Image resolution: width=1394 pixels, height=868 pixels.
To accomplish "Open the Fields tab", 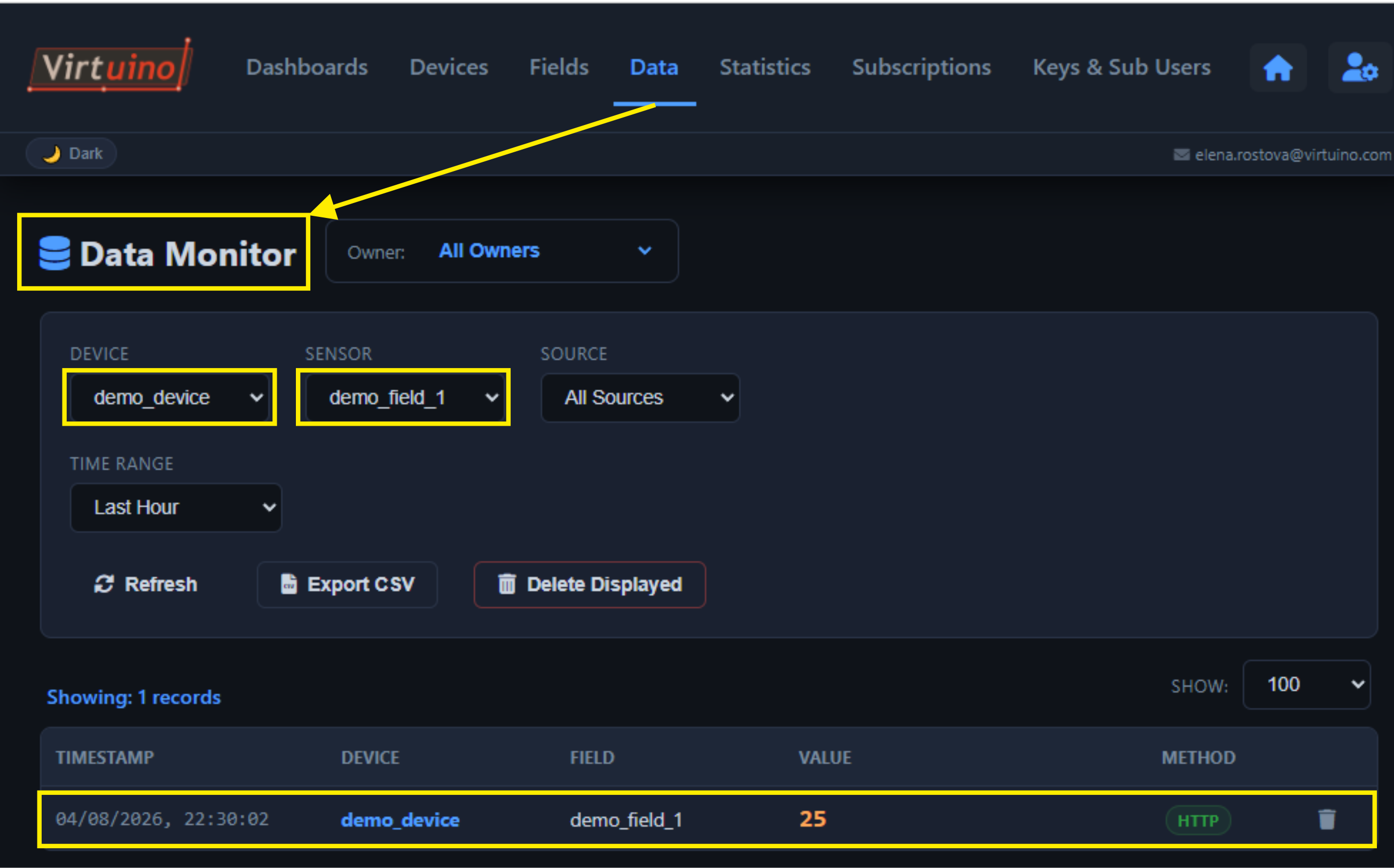I will (x=559, y=67).
